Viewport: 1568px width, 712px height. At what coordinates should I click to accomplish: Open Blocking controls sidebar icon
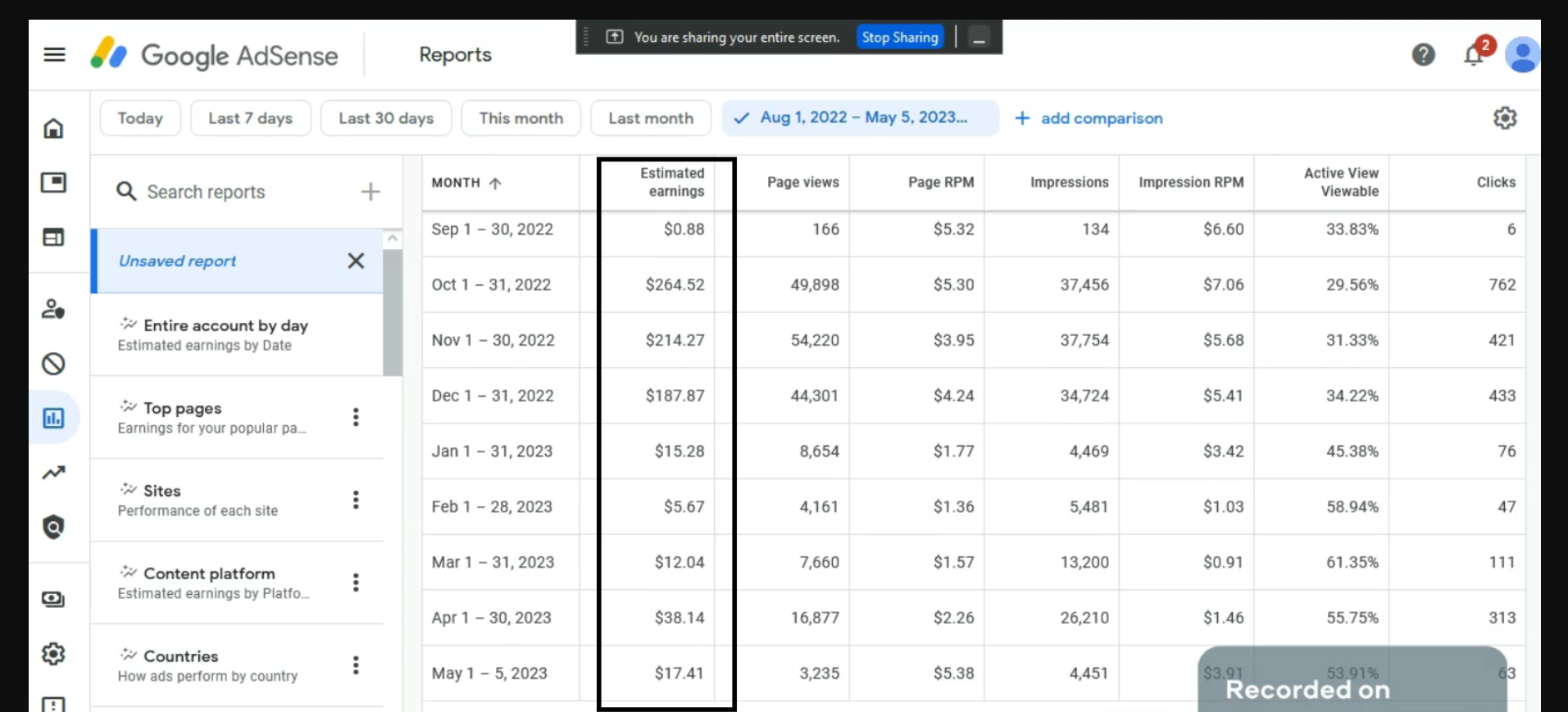coord(53,364)
